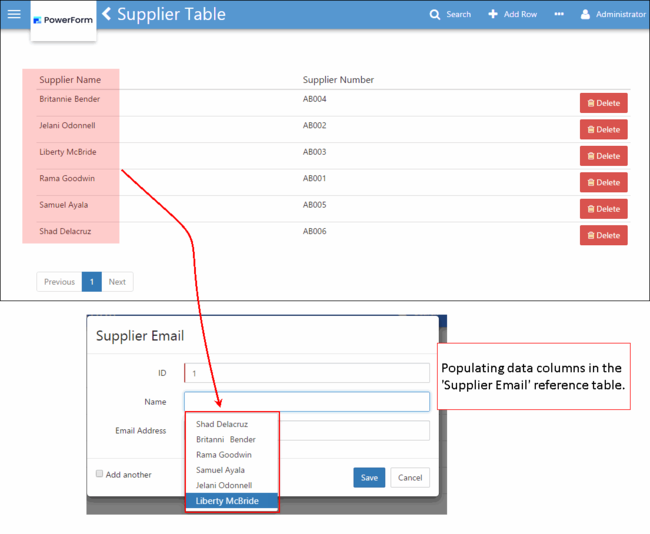
Task: Click supplier number AB001
Action: [314, 178]
